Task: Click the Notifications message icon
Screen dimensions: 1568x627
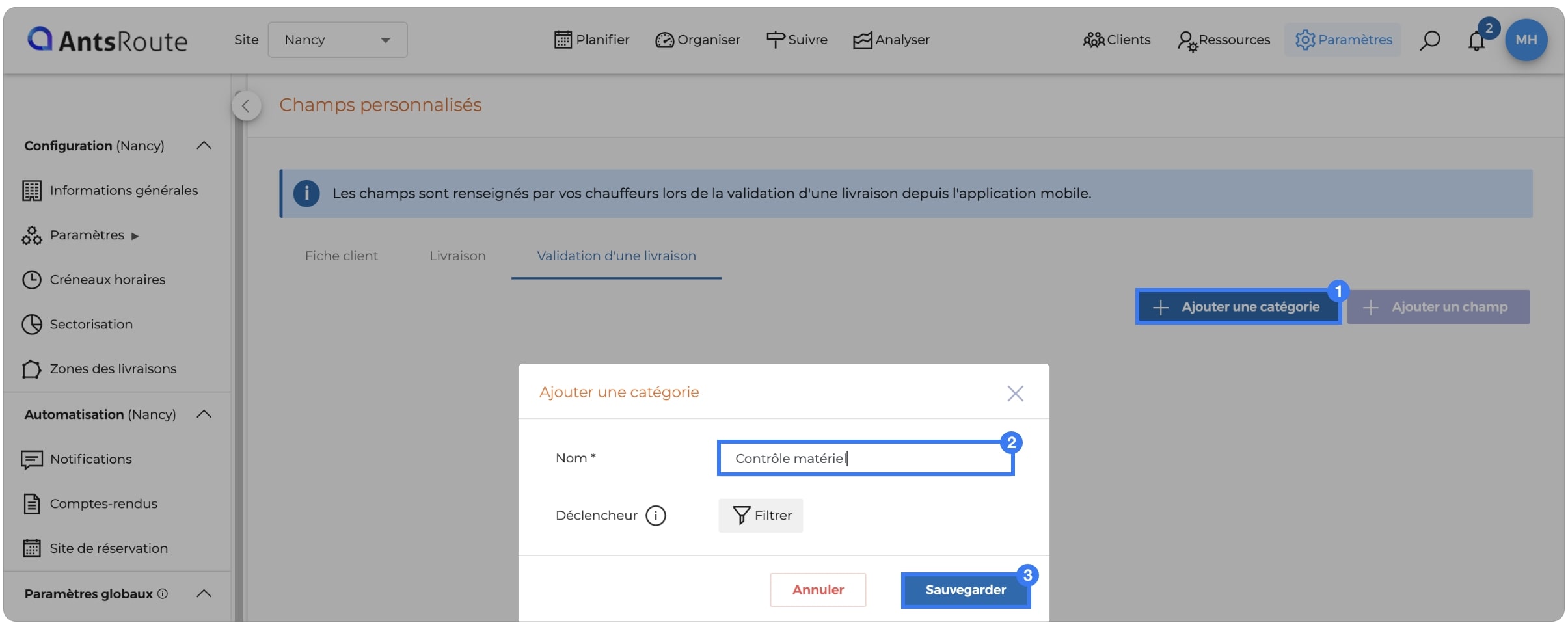Action: [x=31, y=460]
